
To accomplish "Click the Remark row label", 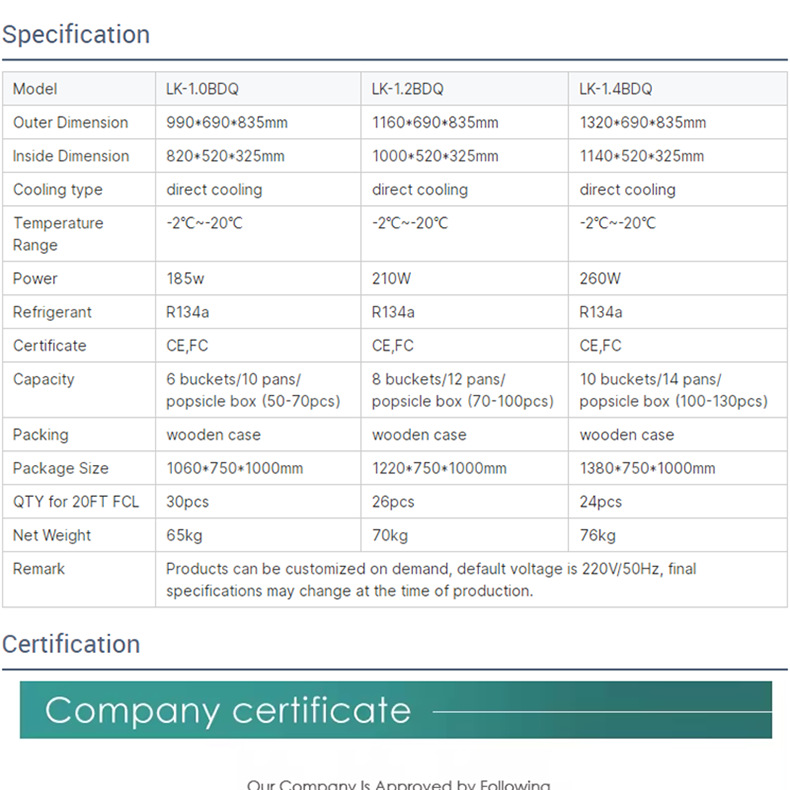I will tap(38, 569).
